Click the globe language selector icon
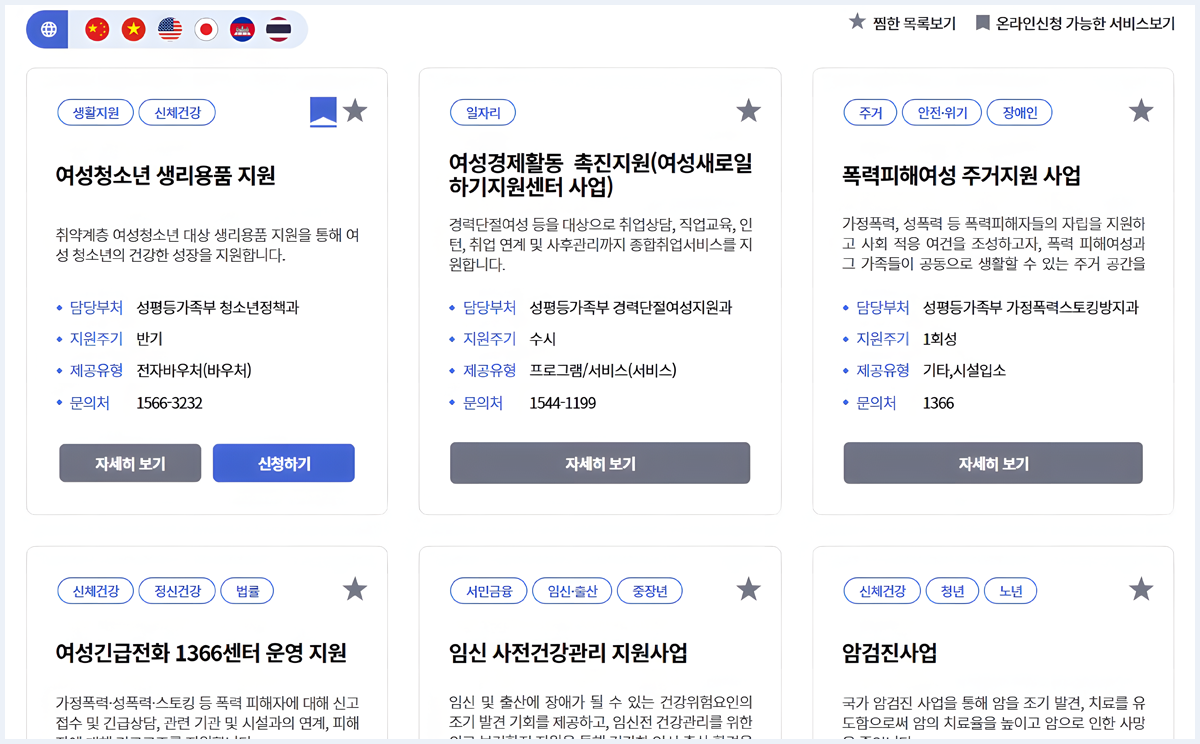Screen dimensions: 1200x744 click(47, 29)
